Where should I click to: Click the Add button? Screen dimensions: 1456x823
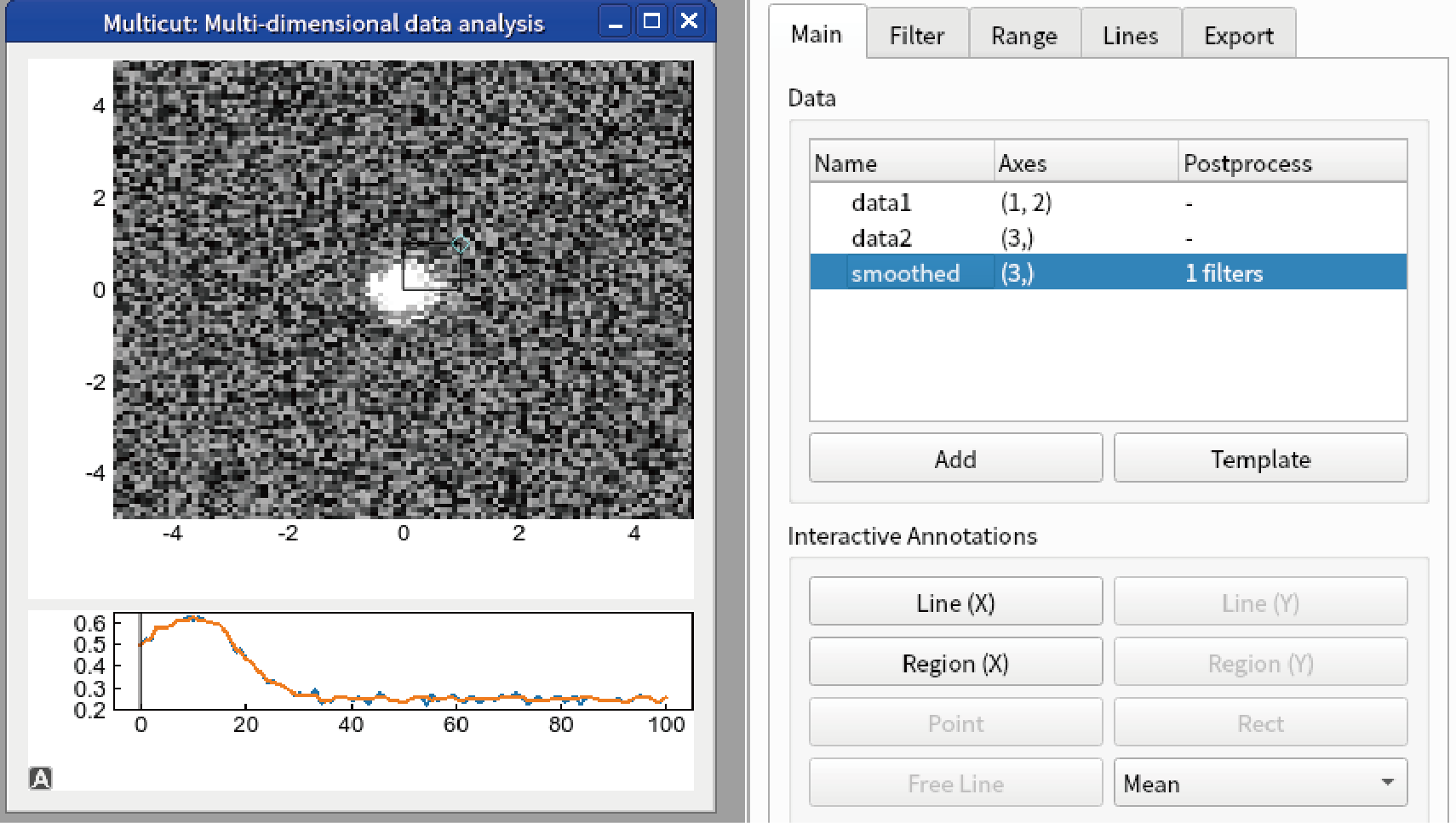tap(955, 459)
